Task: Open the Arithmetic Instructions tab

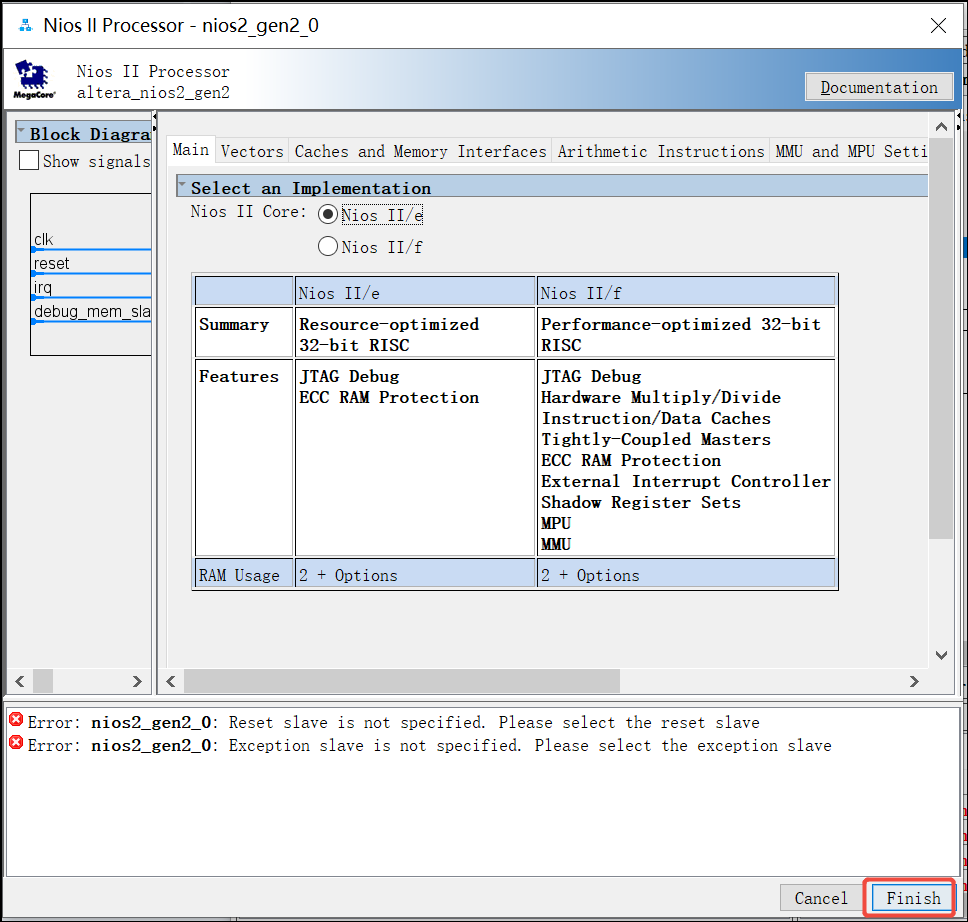Action: pyautogui.click(x=661, y=151)
